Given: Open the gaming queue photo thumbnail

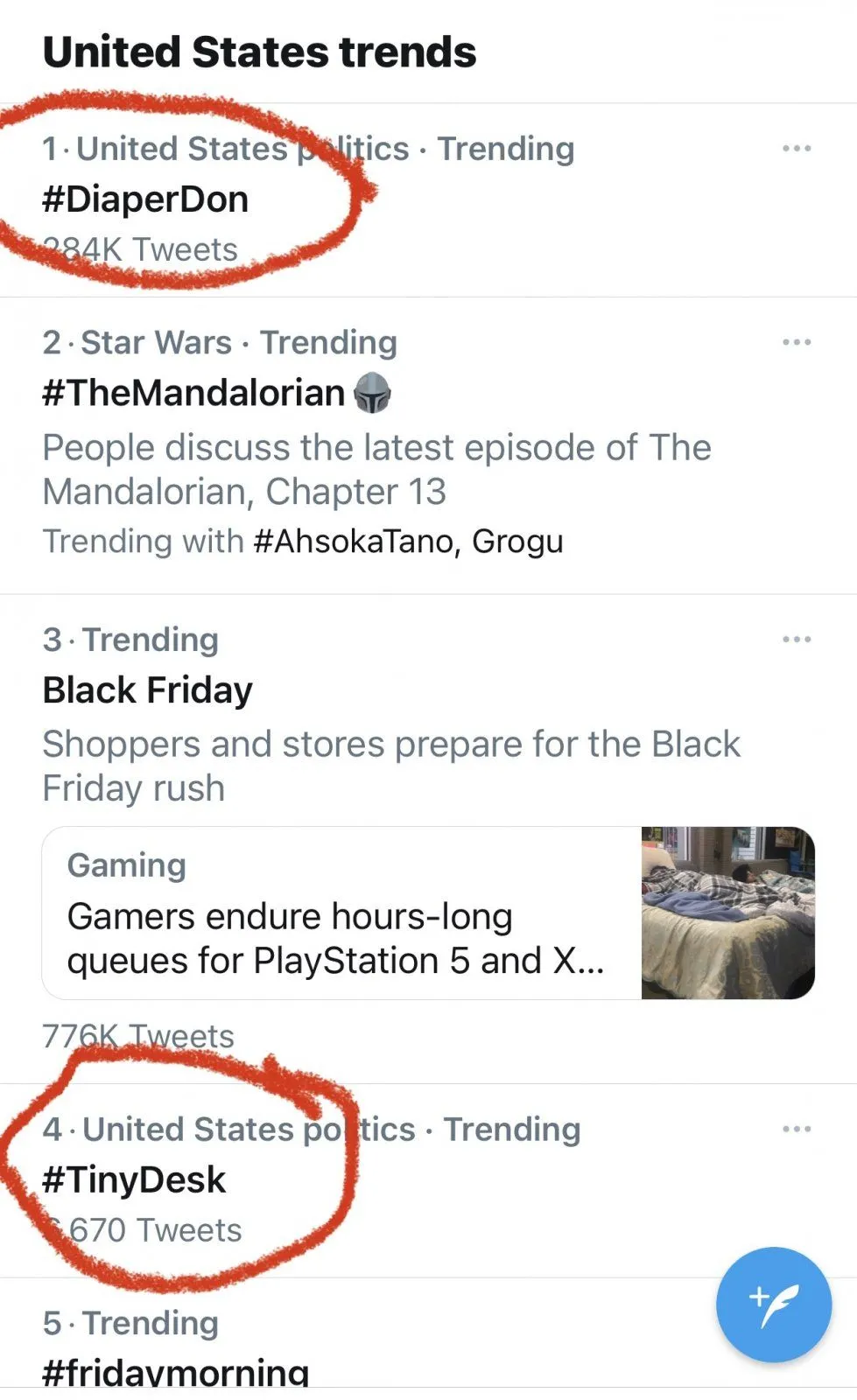Looking at the screenshot, I should point(727,913).
